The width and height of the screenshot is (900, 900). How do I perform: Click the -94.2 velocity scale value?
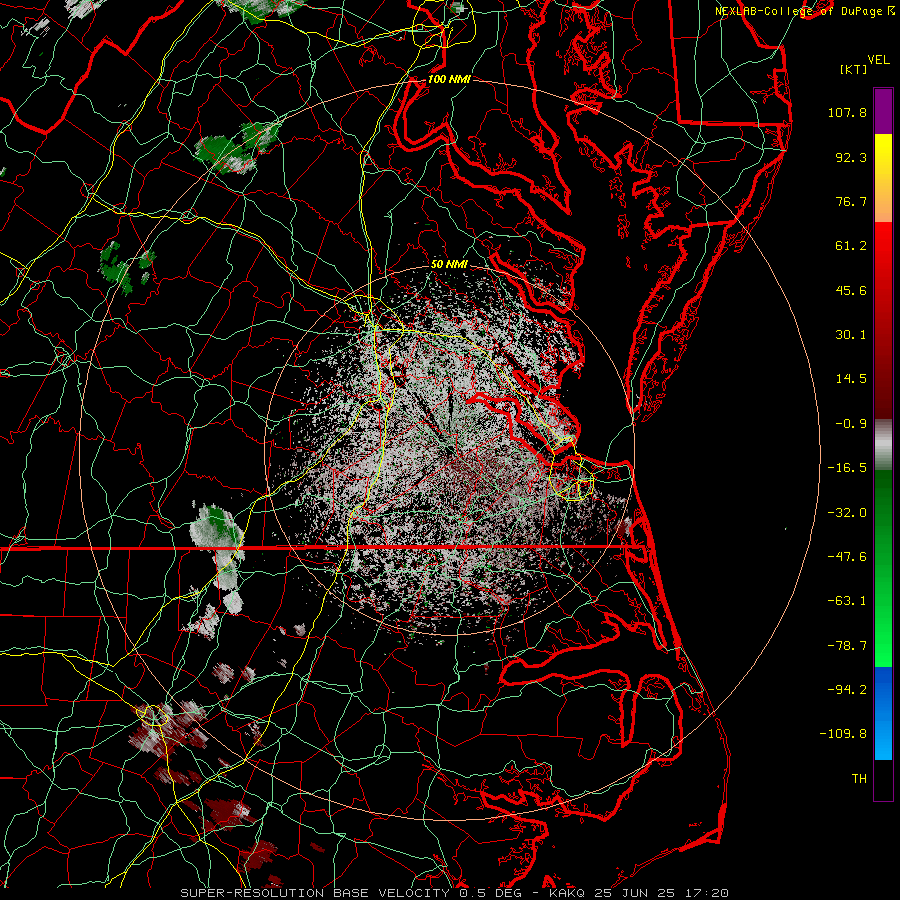[847, 690]
